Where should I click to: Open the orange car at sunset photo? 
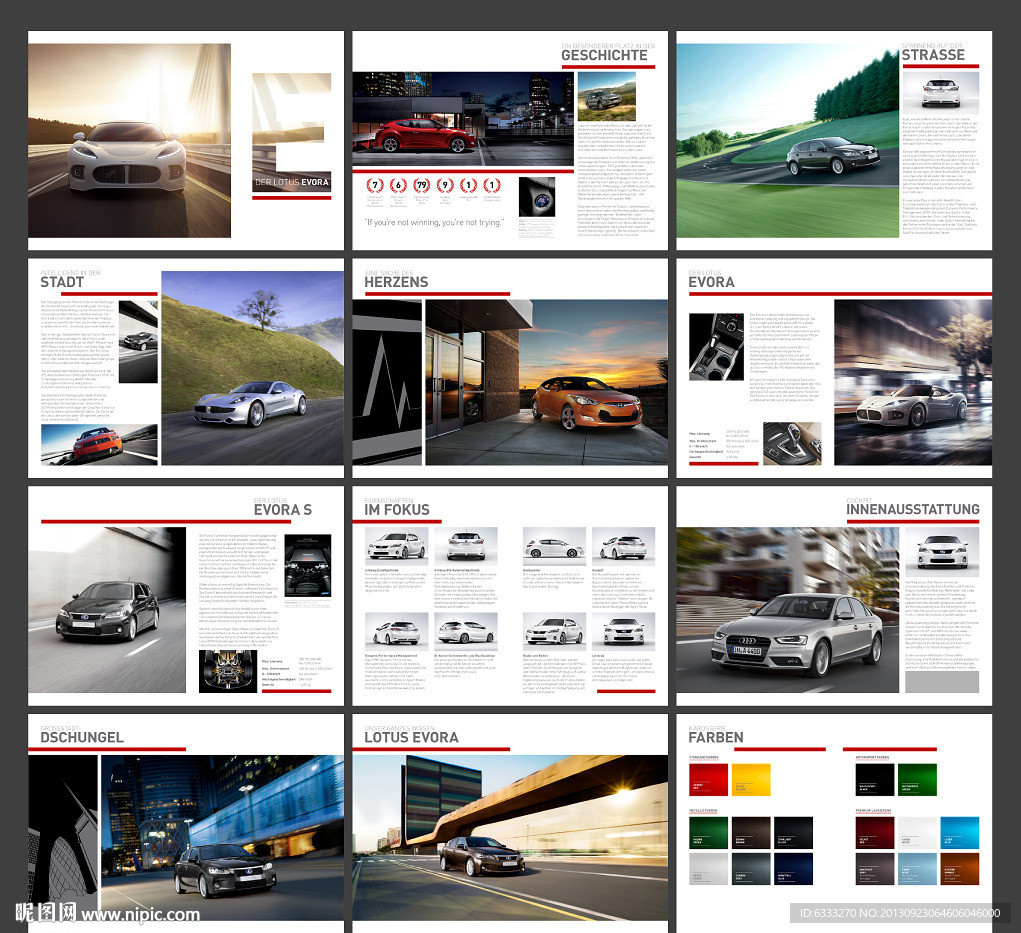pyautogui.click(x=546, y=382)
